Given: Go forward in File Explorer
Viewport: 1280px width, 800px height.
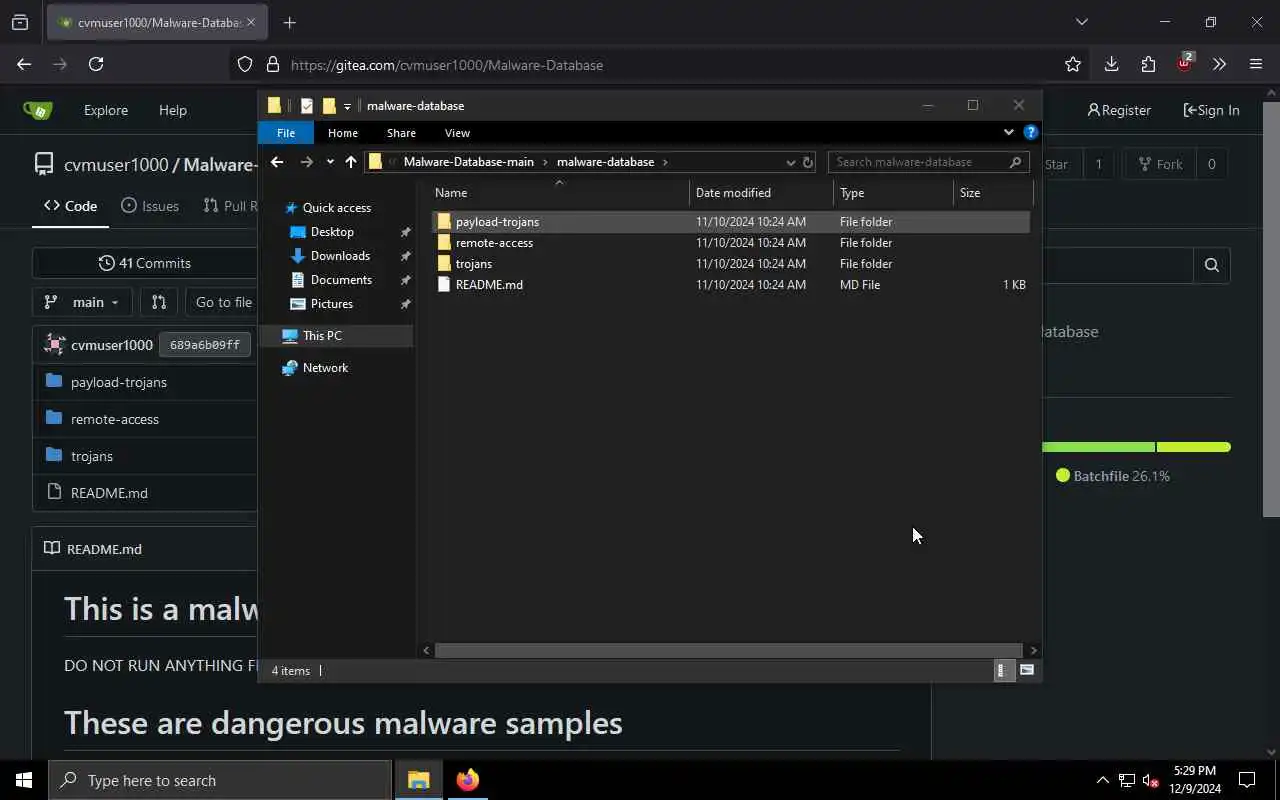Looking at the screenshot, I should (x=307, y=162).
